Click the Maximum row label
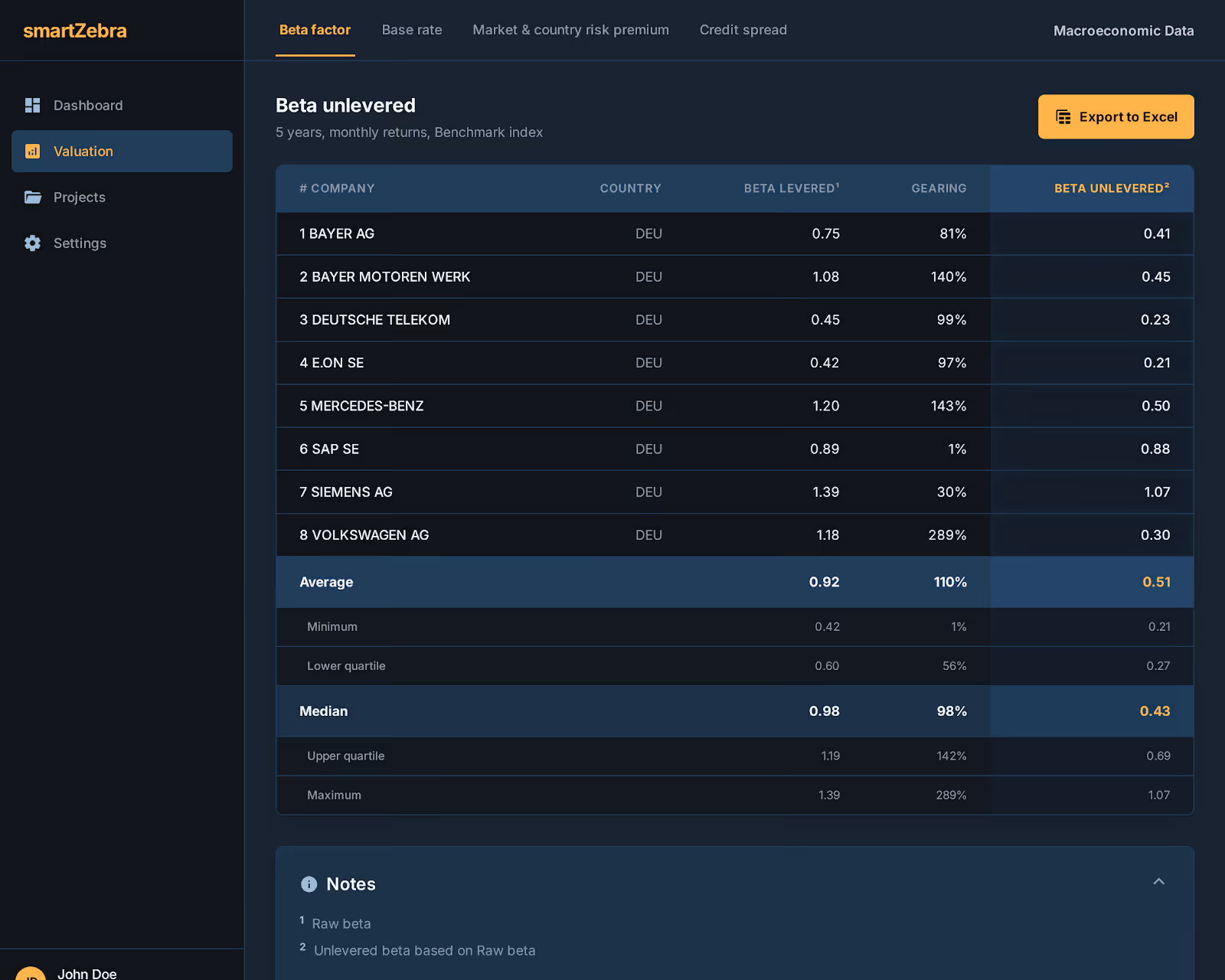The width and height of the screenshot is (1225, 980). click(334, 795)
